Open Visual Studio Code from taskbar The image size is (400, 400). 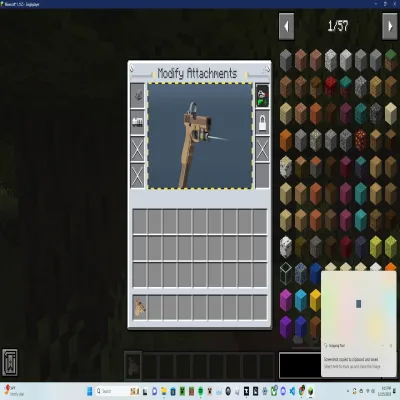pyautogui.click(x=292, y=391)
